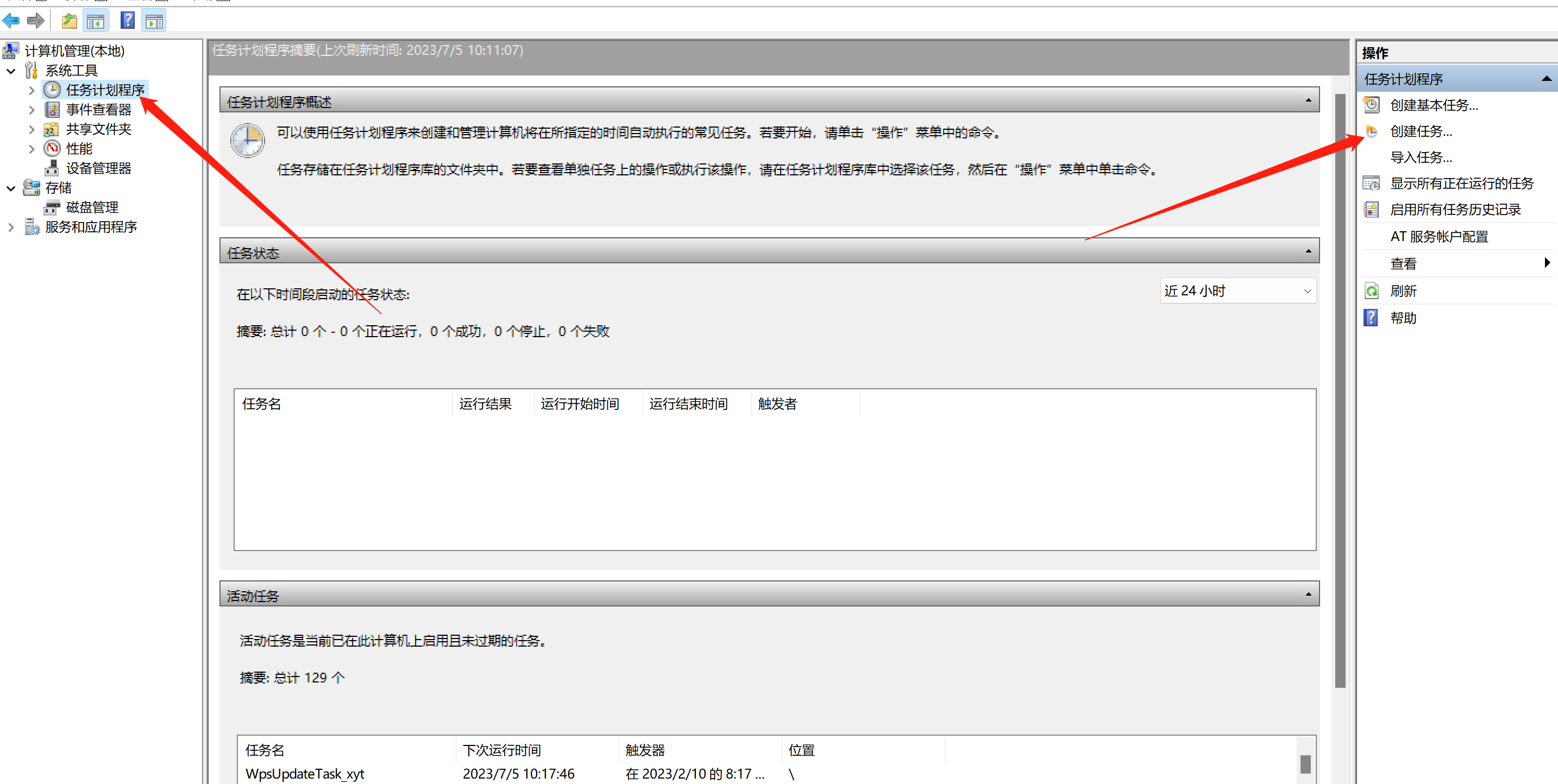Collapse the 任务状态 section
The image size is (1558, 784).
coord(1308,251)
